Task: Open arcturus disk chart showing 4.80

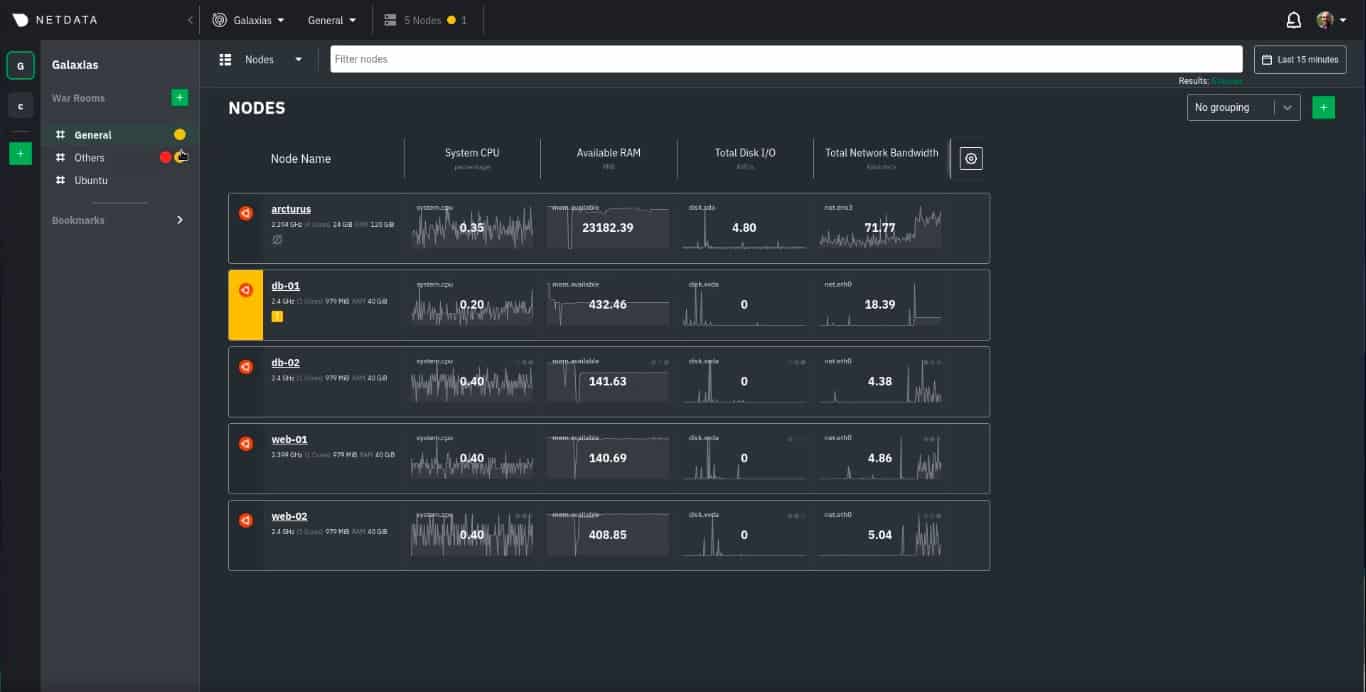Action: click(x=744, y=227)
